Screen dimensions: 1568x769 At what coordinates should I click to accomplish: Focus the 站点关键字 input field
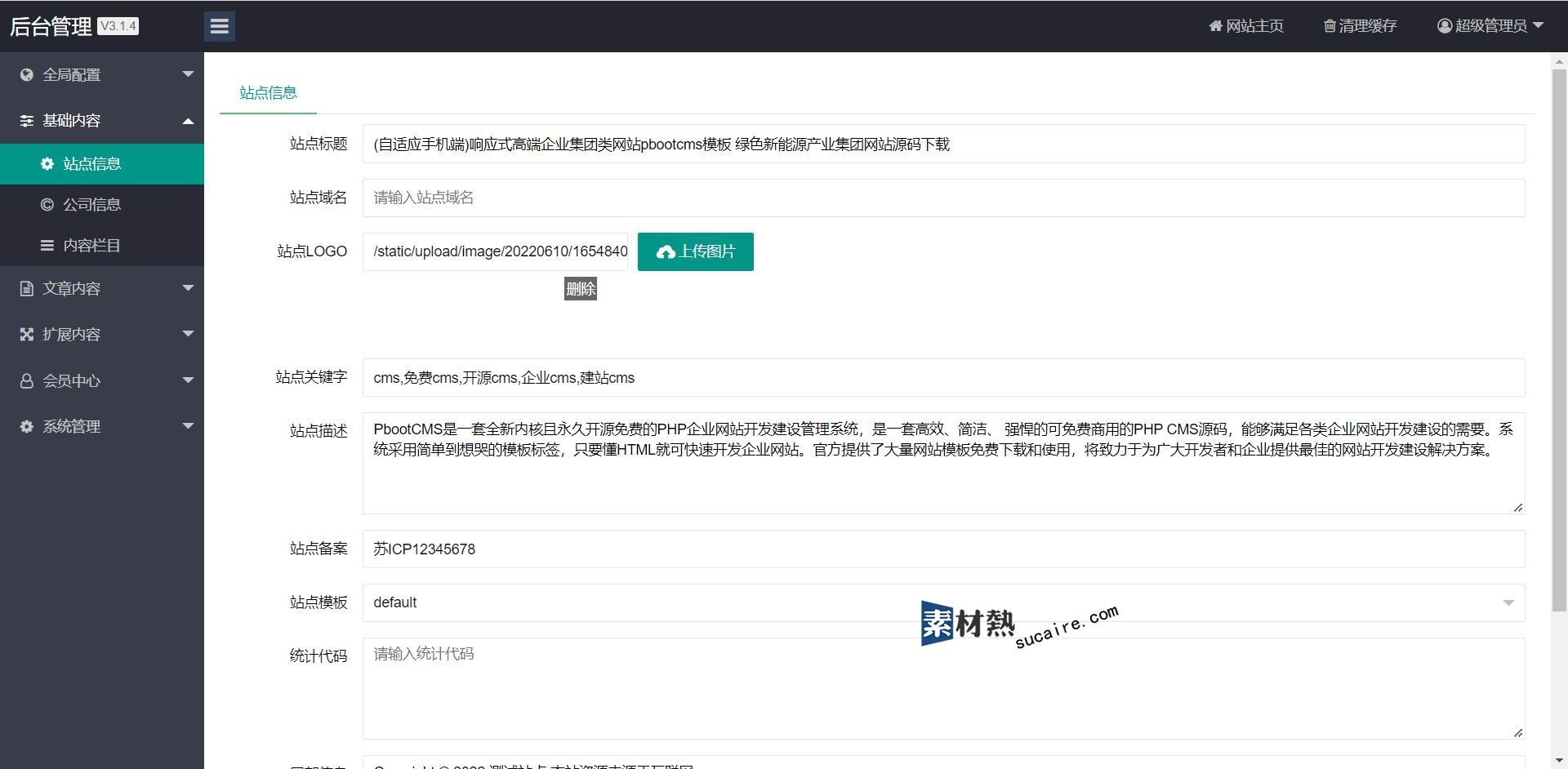point(943,378)
